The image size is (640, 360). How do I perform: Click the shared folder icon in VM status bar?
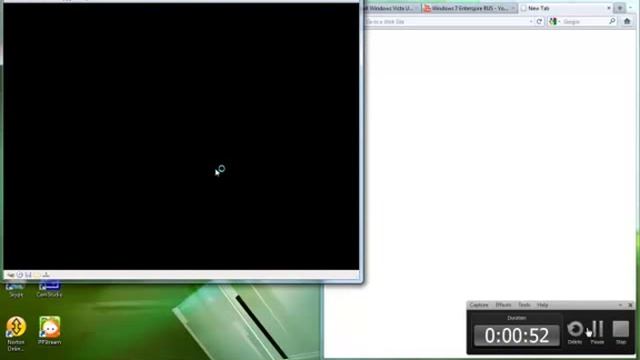37,275
